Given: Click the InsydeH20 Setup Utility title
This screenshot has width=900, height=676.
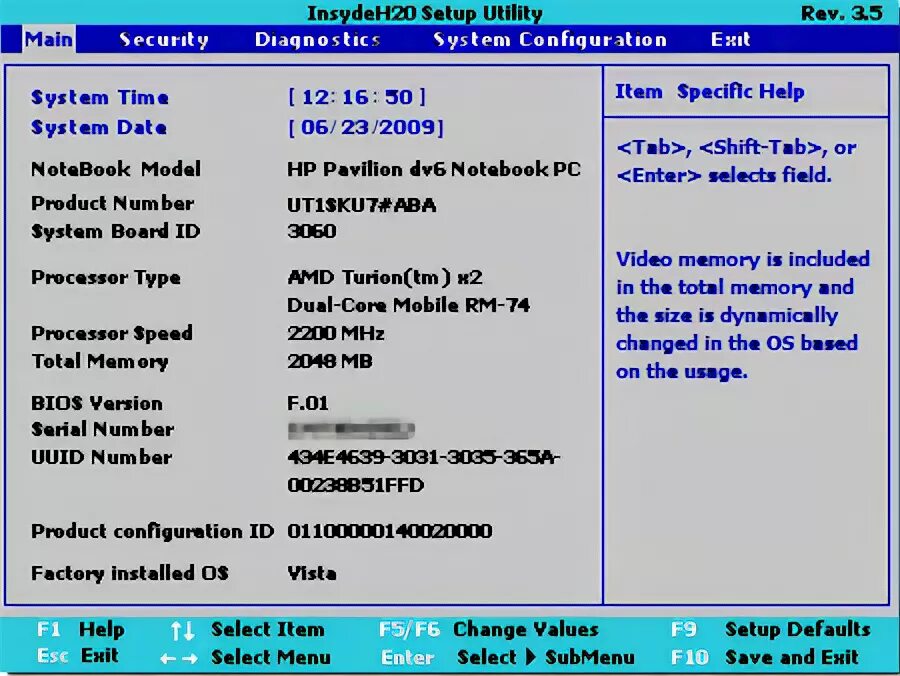Looking at the screenshot, I should tap(425, 13).
